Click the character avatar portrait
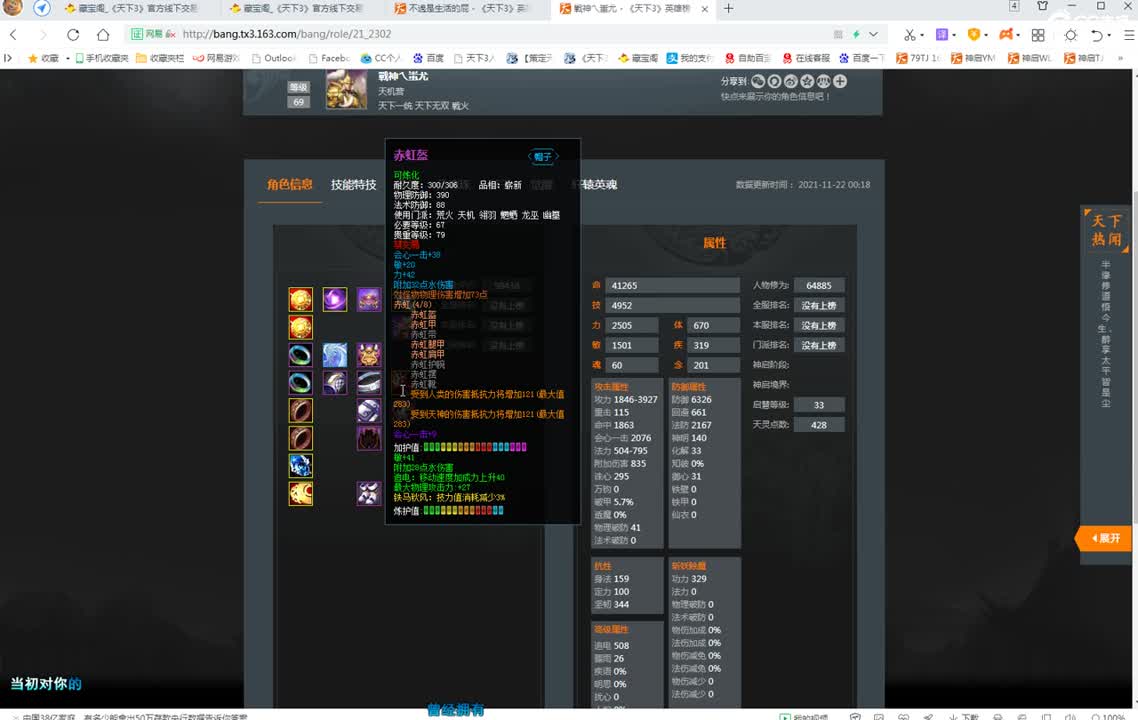The width and height of the screenshot is (1138, 720). coord(346,90)
